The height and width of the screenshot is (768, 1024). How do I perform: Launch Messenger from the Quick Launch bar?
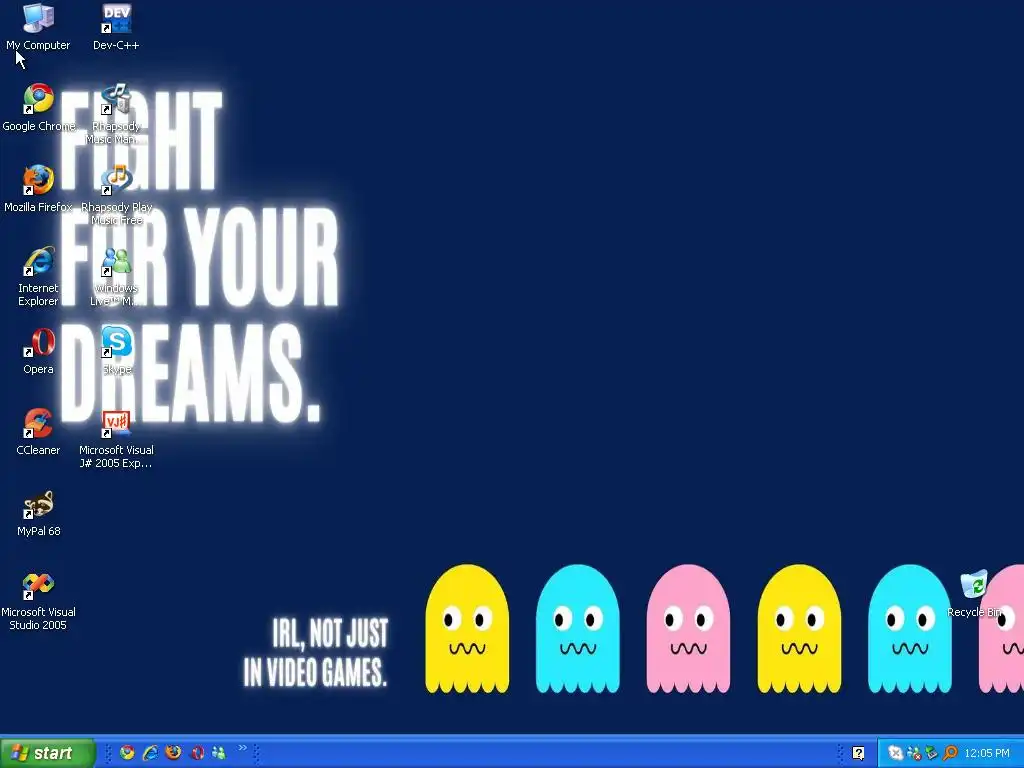(x=219, y=753)
